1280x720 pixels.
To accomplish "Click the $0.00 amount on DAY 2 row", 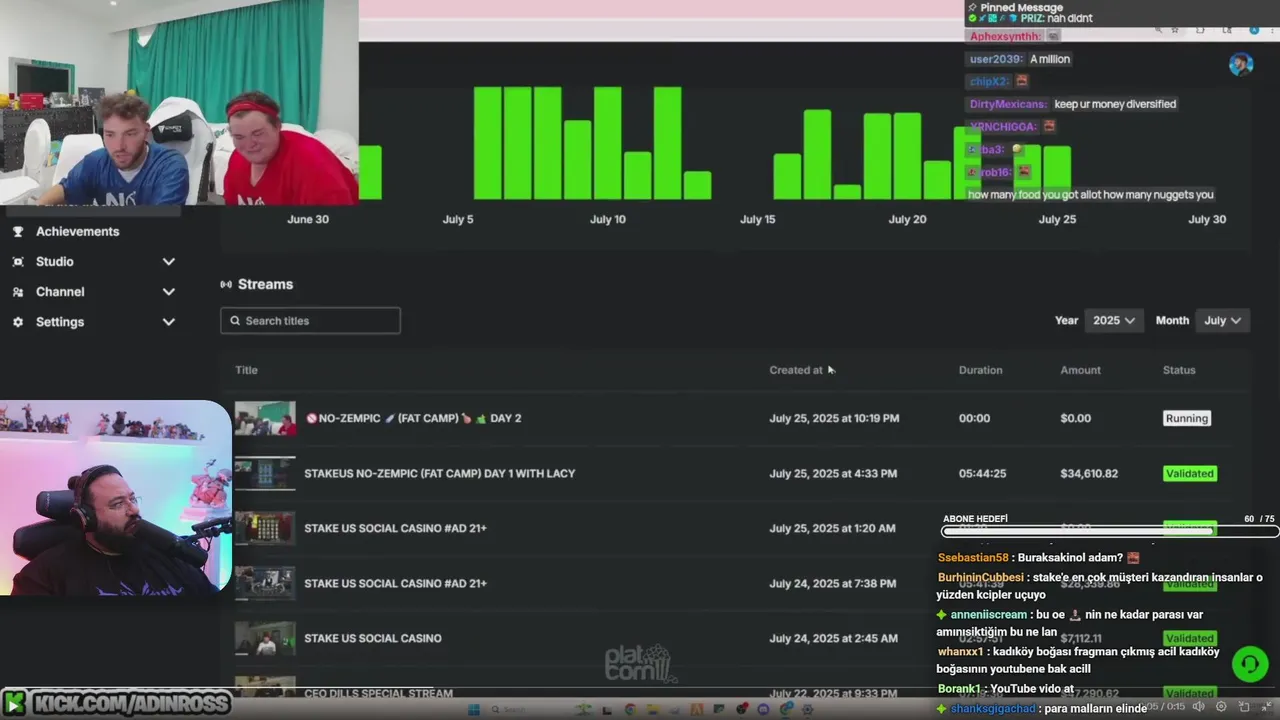I will pos(1076,418).
